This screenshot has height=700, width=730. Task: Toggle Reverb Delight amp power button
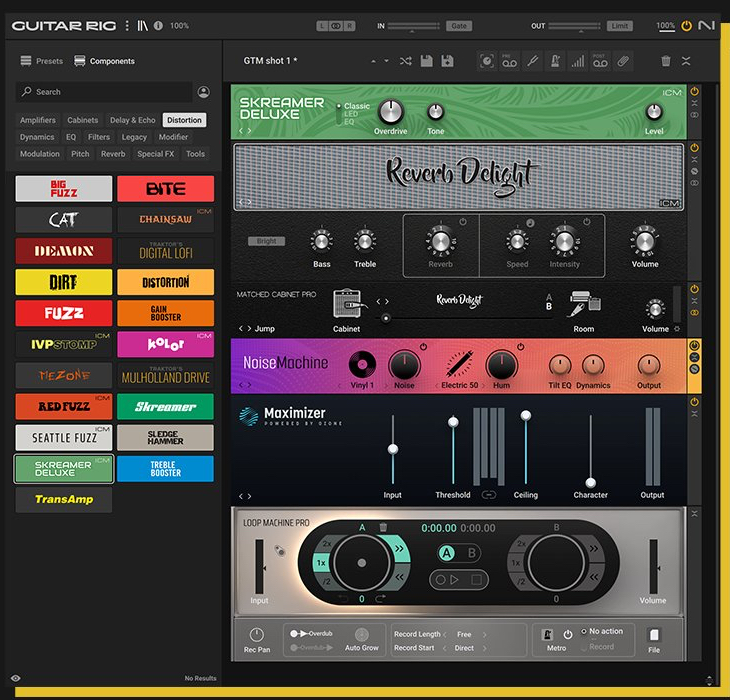[x=694, y=148]
